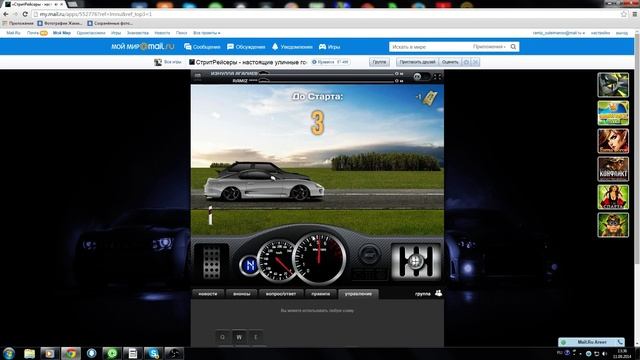Click the blue neutral gear N indicator
Screen dimensions: 640x360
(250, 265)
